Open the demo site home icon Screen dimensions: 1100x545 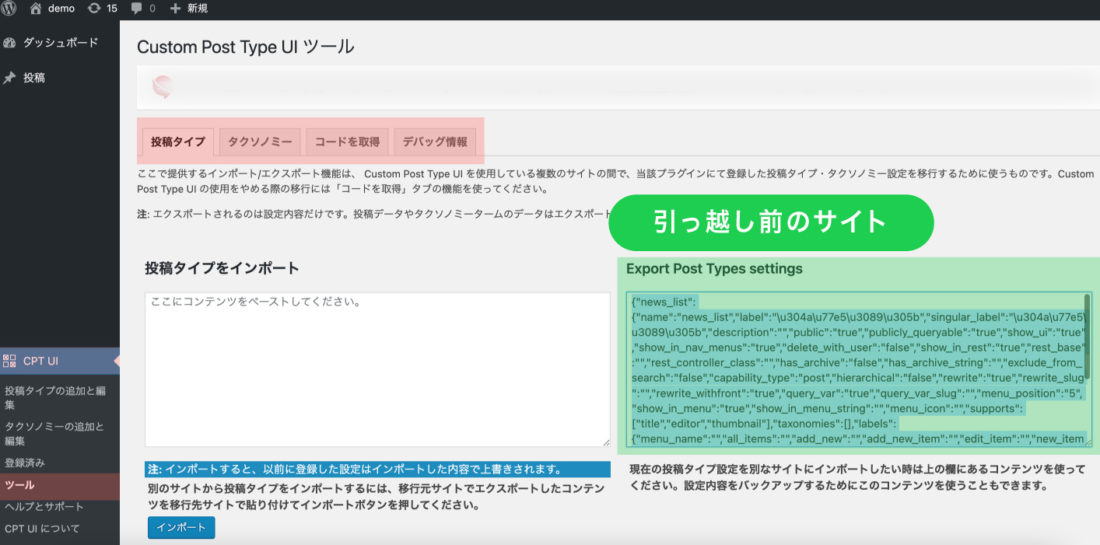pos(36,8)
